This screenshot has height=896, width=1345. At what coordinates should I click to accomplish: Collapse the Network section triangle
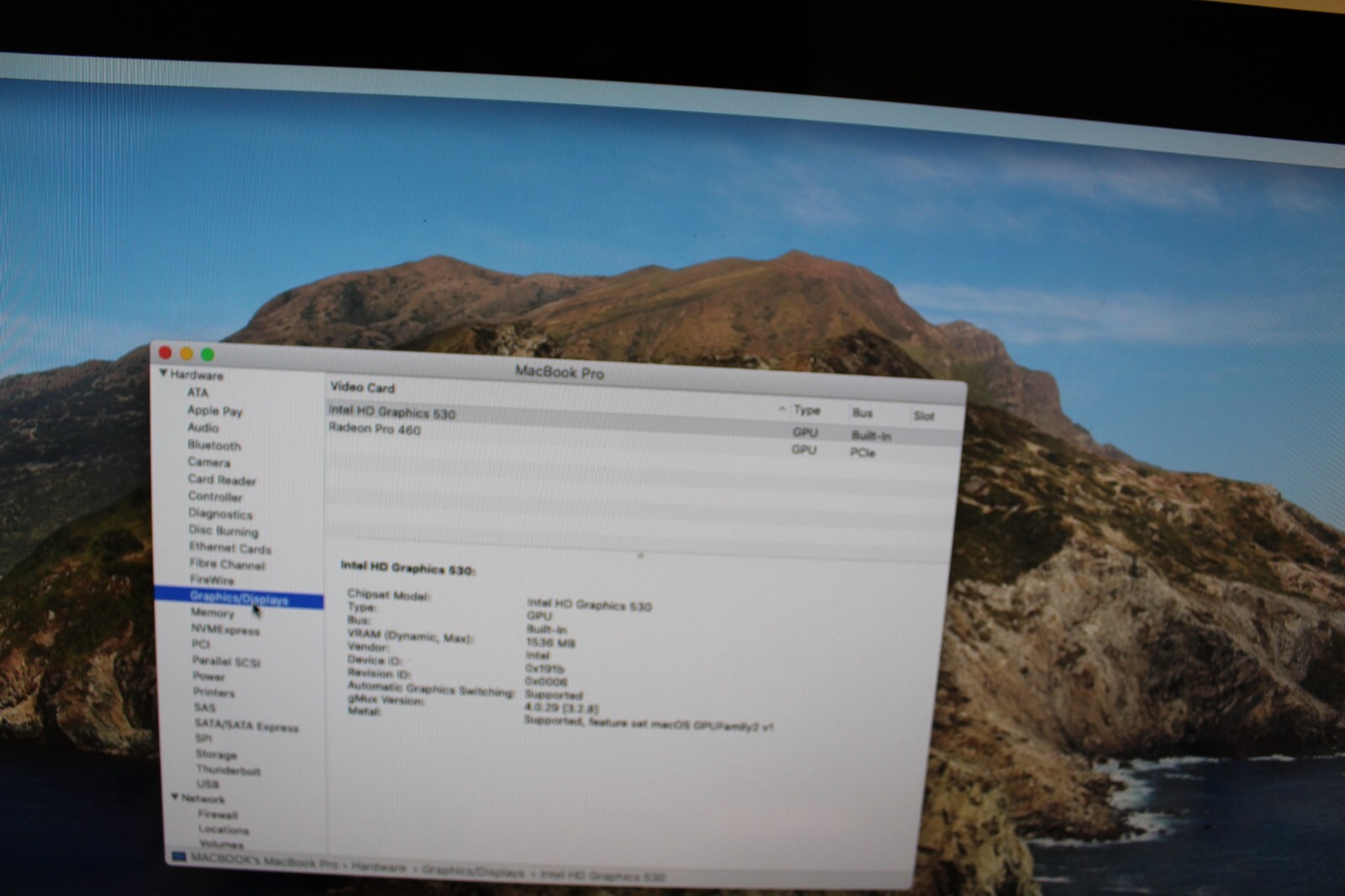[x=175, y=797]
